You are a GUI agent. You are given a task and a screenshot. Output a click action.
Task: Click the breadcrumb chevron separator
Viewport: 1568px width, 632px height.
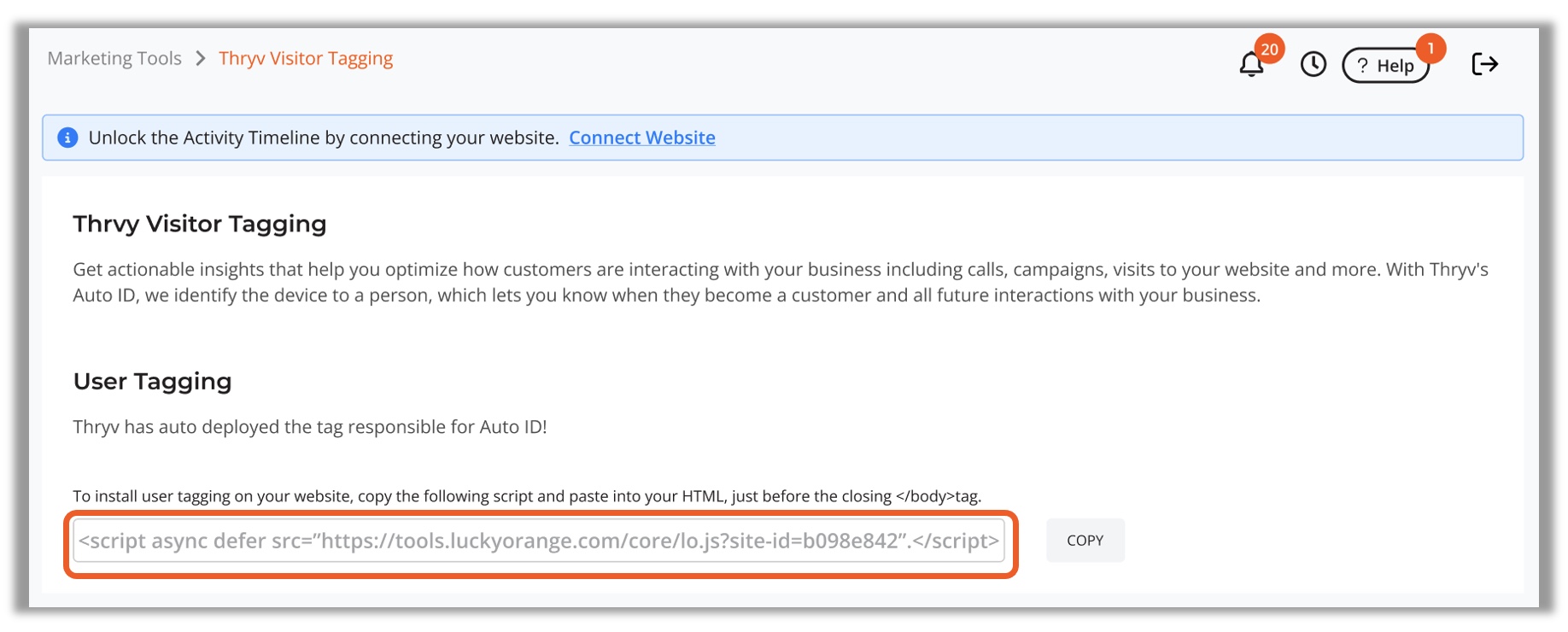point(201,58)
